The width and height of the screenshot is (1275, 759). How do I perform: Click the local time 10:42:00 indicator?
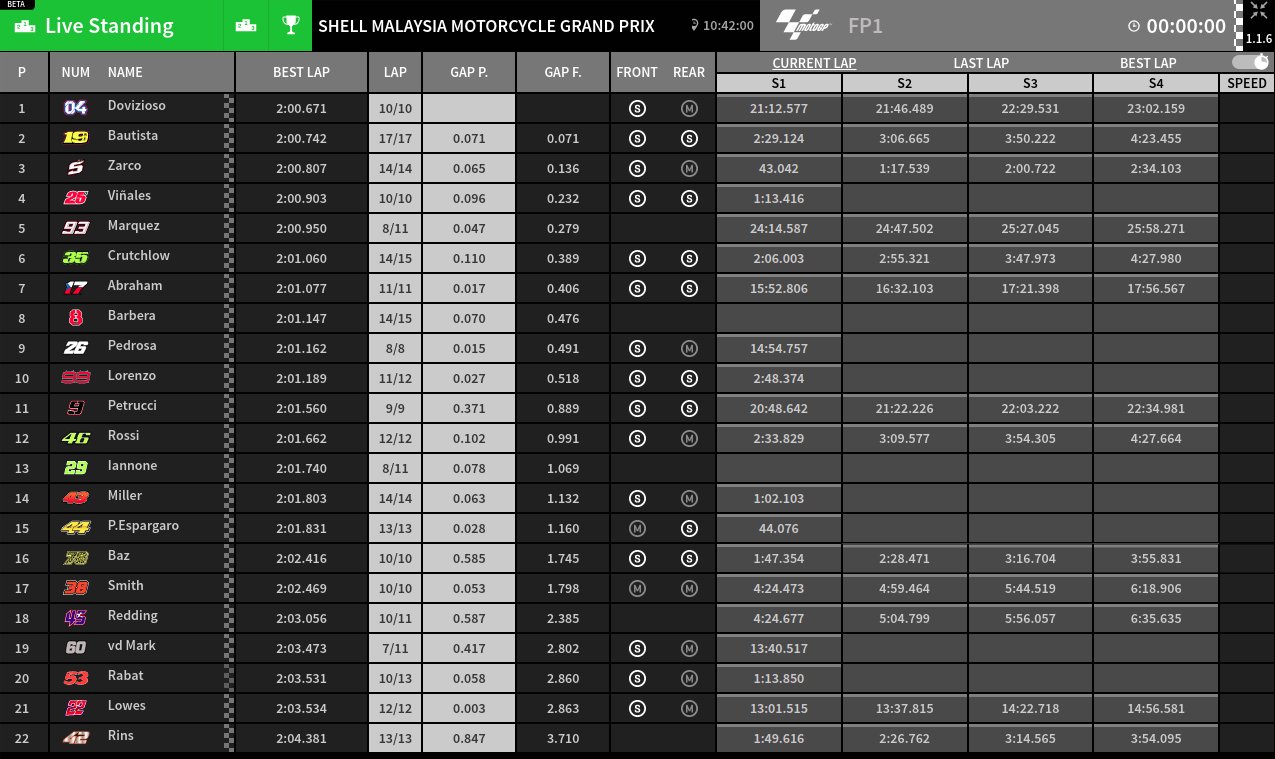pos(722,26)
